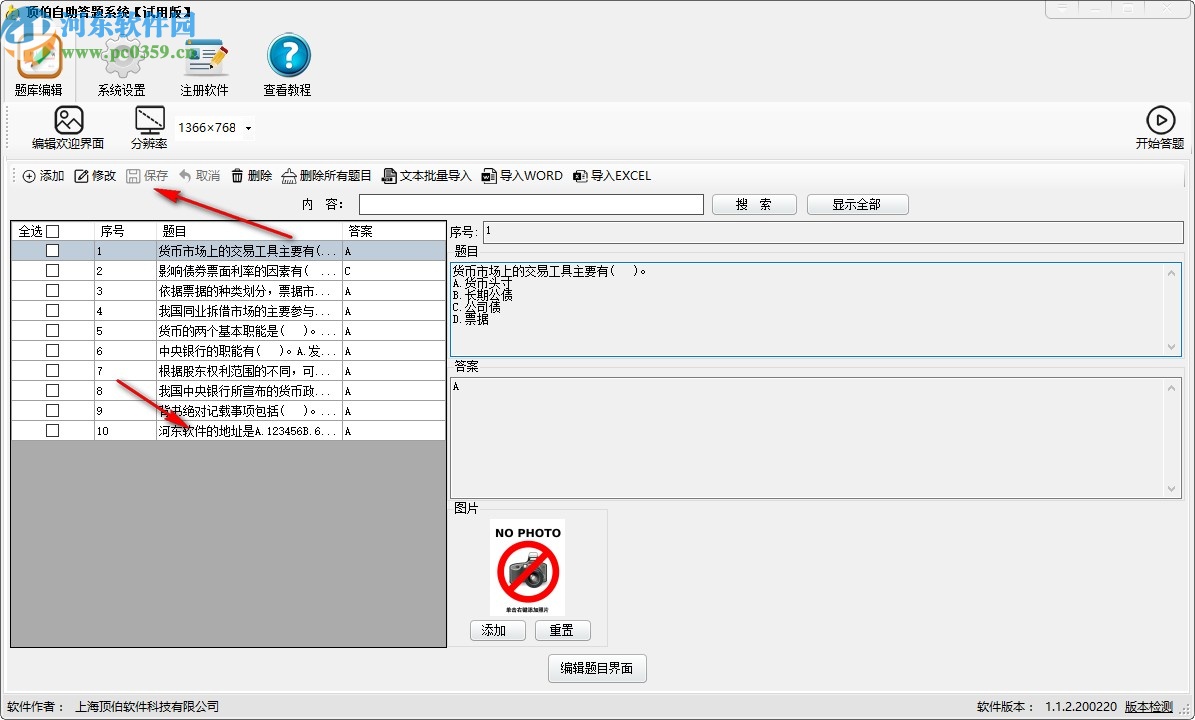Import questions from WORD
This screenshot has width=1195, height=720.
tap(523, 176)
